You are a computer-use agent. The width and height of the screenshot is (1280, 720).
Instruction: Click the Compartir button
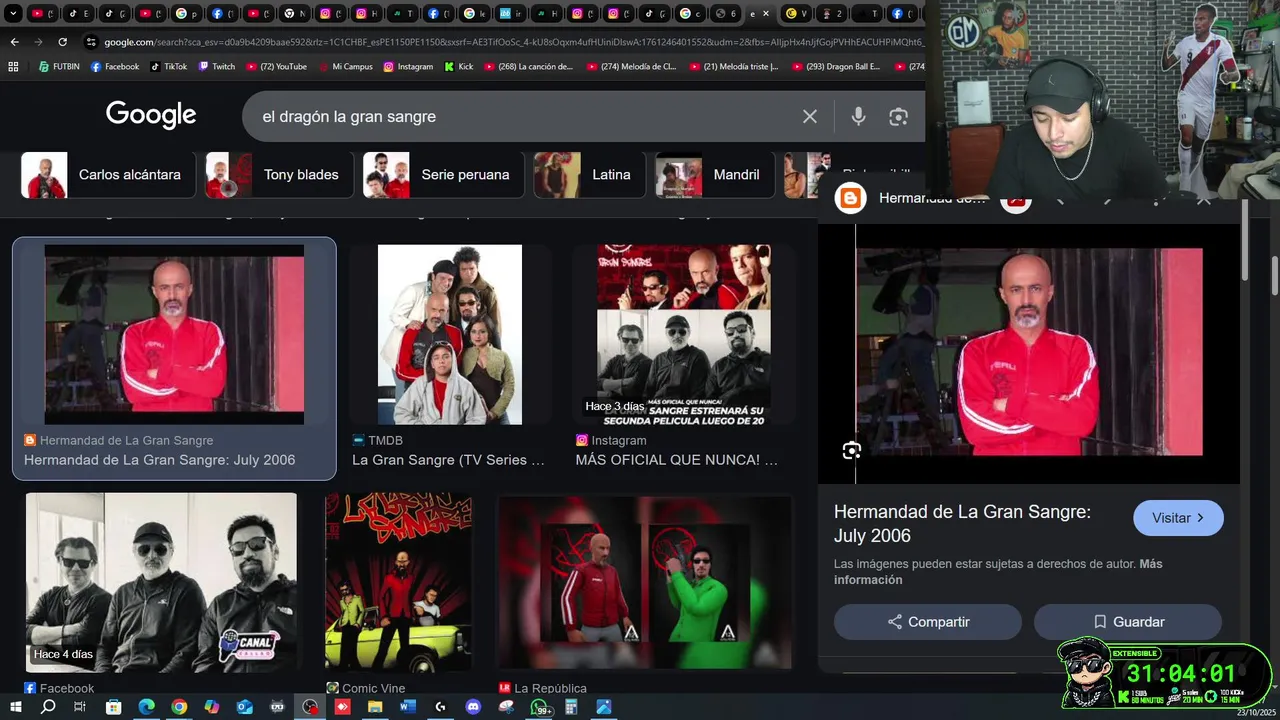coord(928,622)
